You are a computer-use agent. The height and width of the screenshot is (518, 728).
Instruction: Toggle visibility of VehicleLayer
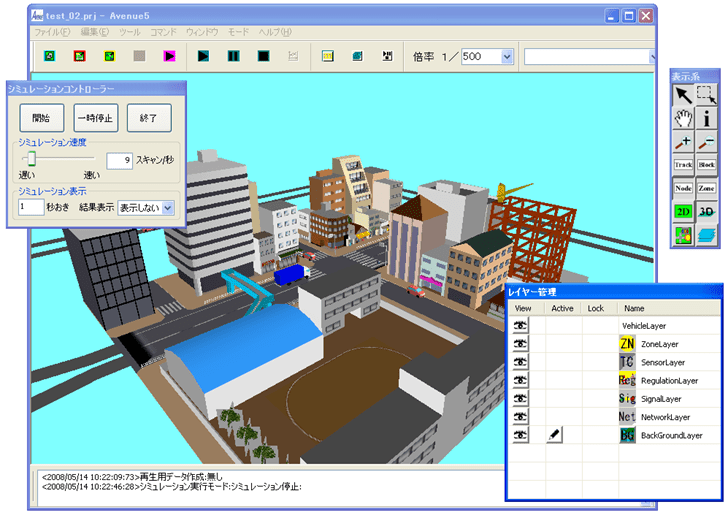521,326
